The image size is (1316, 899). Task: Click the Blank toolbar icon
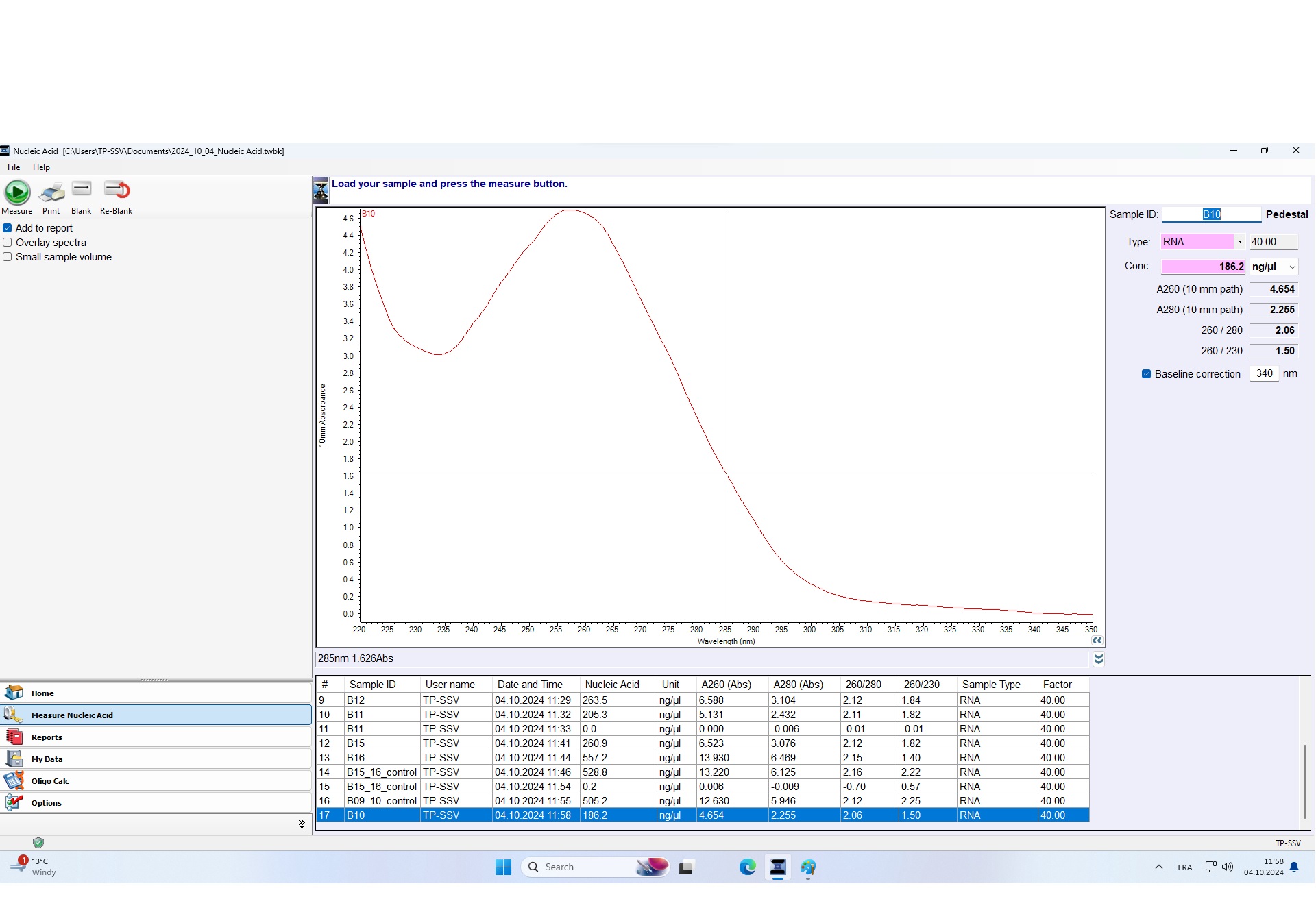click(x=81, y=190)
